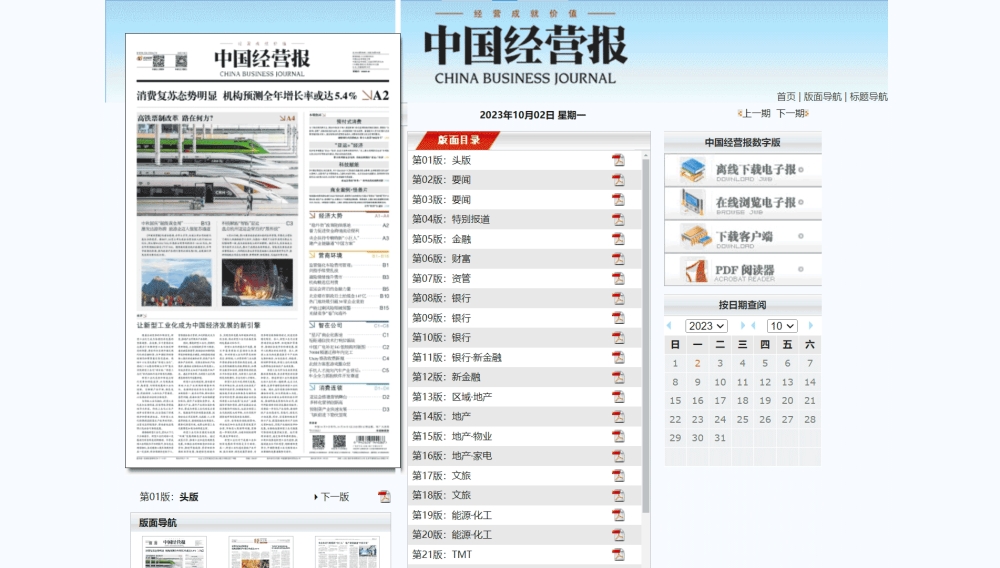
Task: Open third thumbnail under 版面导航
Action: 347,552
